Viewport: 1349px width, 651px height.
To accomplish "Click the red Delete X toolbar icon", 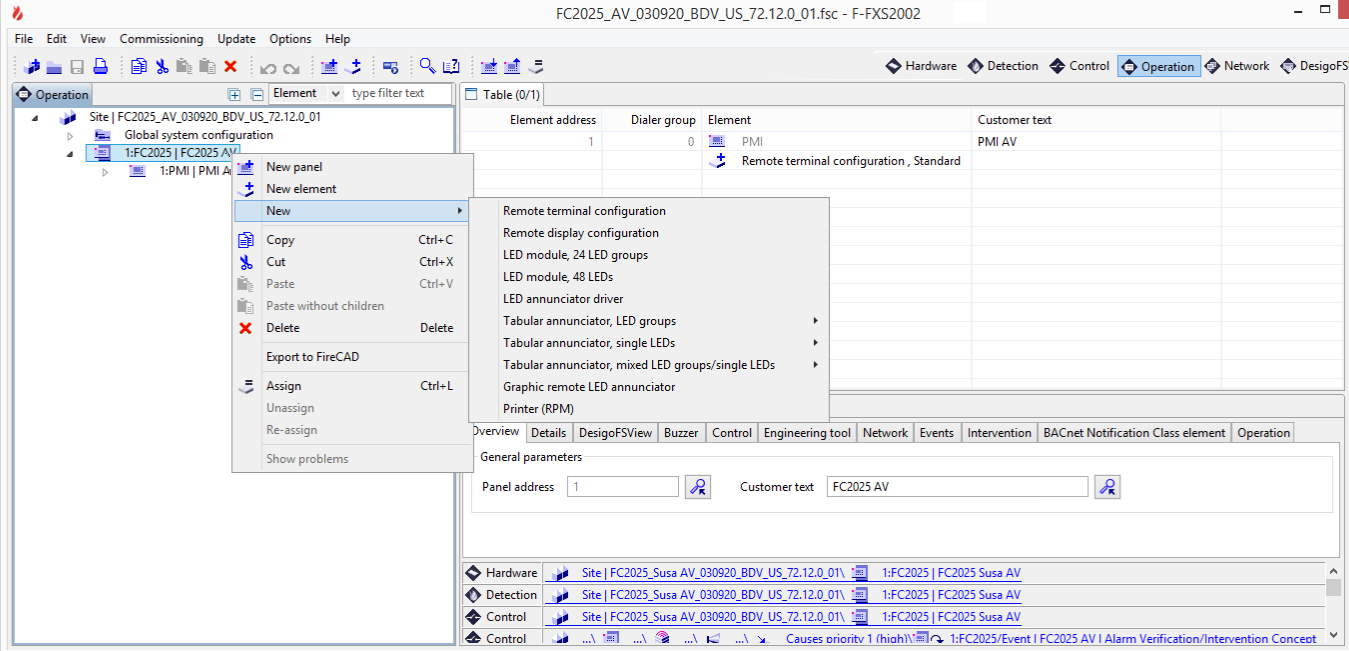I will [230, 67].
